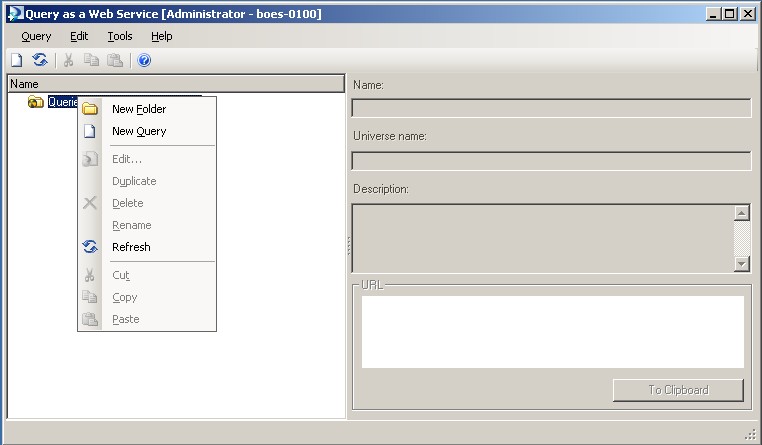
Task: Click the Description scrollbar down arrow
Action: (x=742, y=264)
